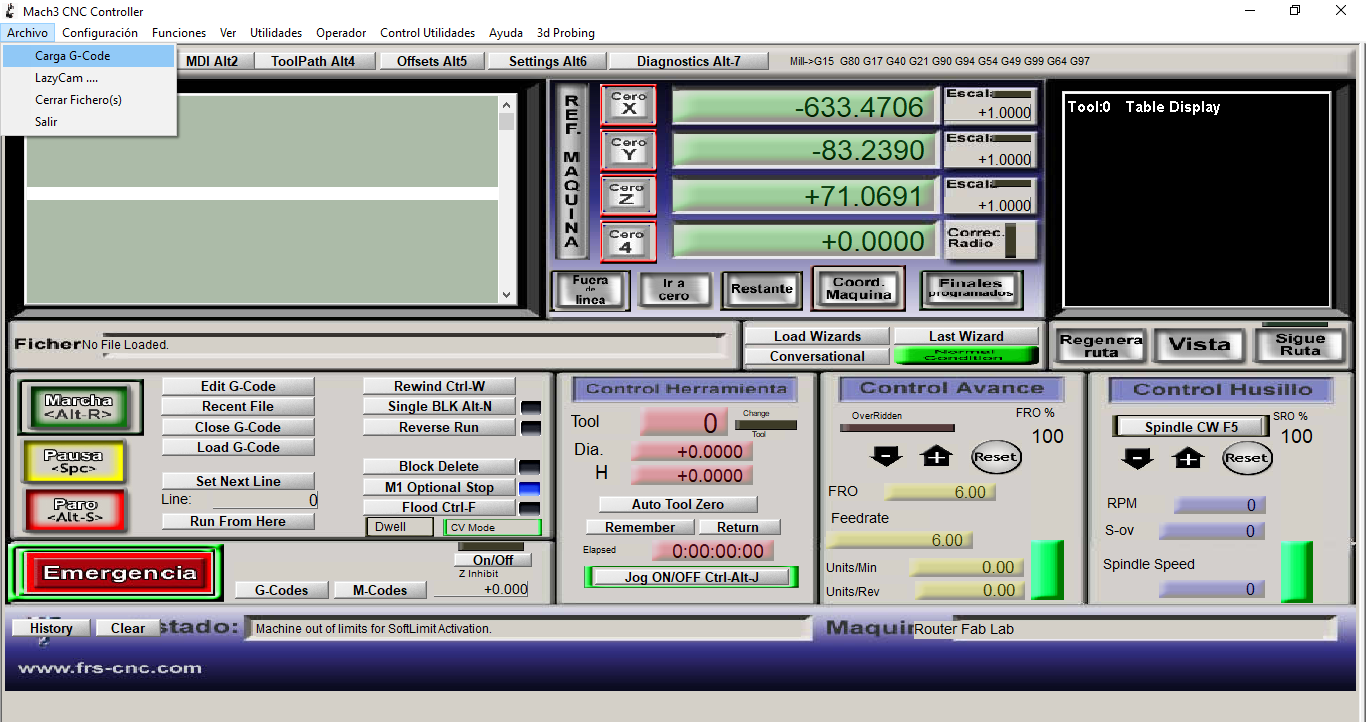Click the green Feedrate level bar
This screenshot has width=1366, height=722.
pyautogui.click(x=1047, y=570)
